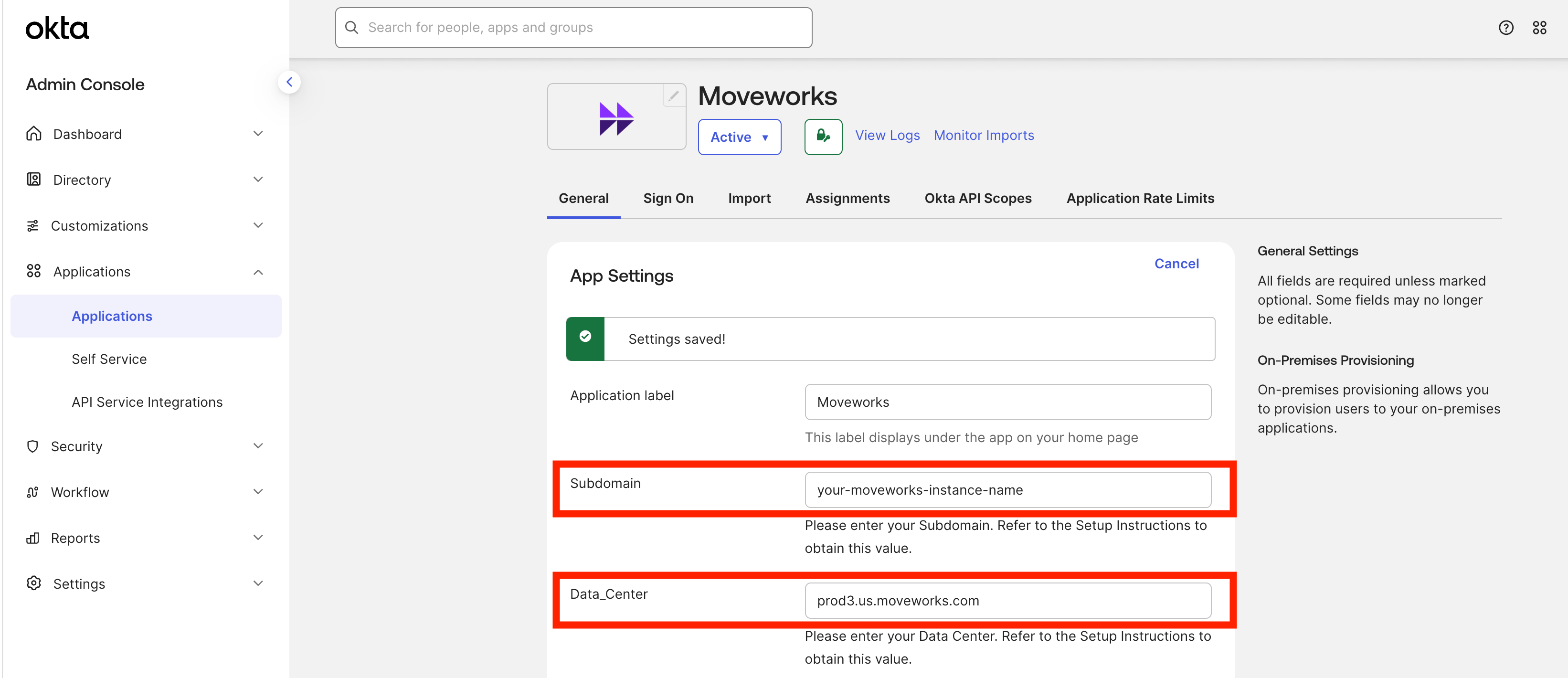Open Customizations in the sidebar

(x=99, y=226)
